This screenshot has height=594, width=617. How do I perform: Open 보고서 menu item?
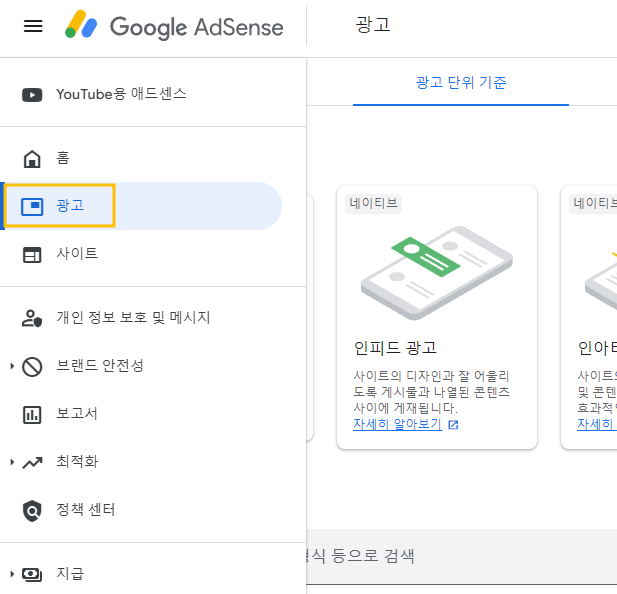[x=77, y=413]
